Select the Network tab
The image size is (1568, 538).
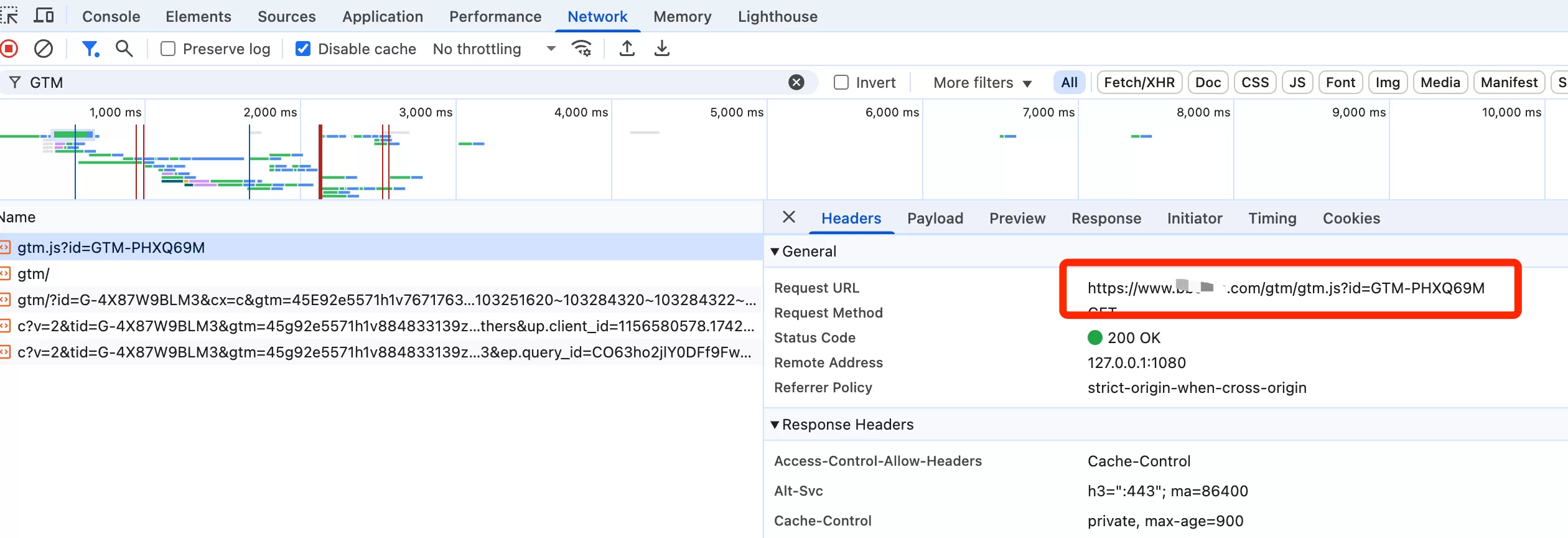coord(597,16)
